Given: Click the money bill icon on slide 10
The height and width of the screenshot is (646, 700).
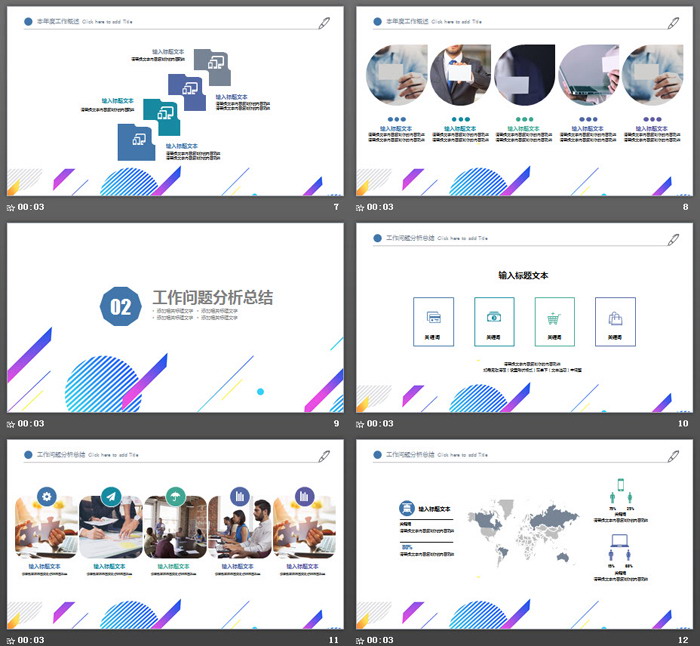Looking at the screenshot, I should pyautogui.click(x=494, y=318).
